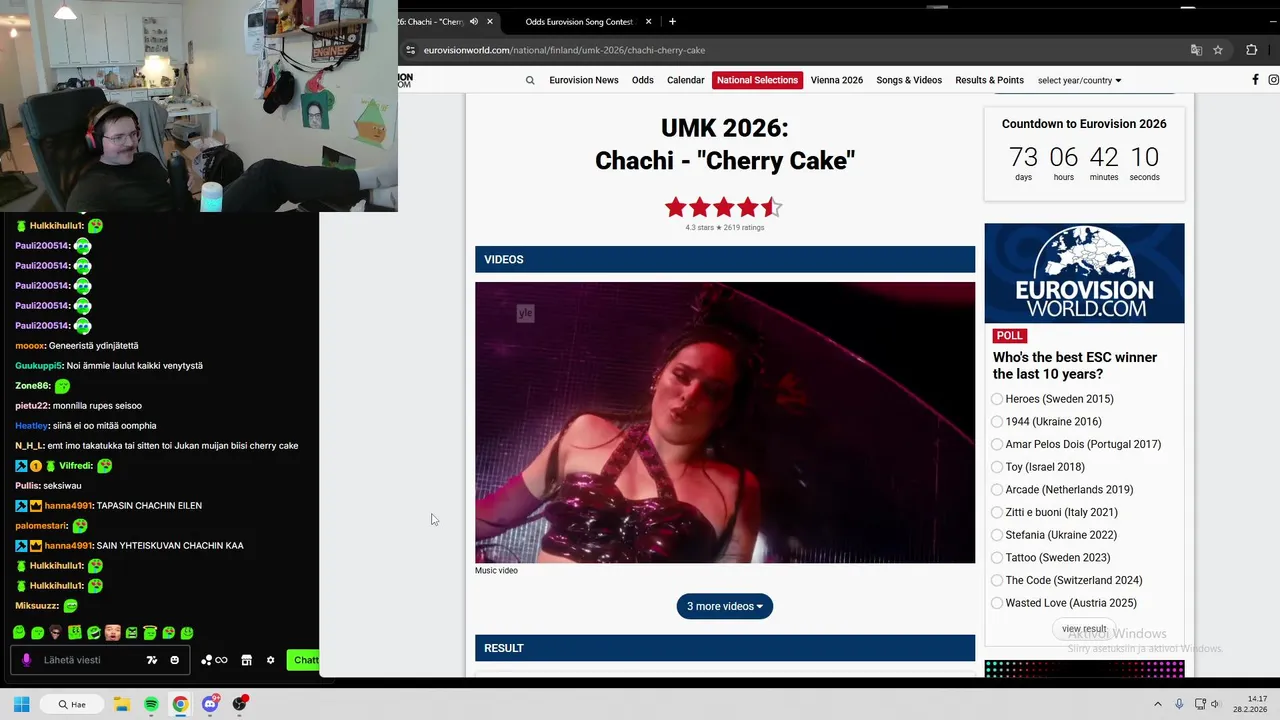The height and width of the screenshot is (720, 1280).
Task: Click the Chrome translate page icon
Action: point(1196,50)
